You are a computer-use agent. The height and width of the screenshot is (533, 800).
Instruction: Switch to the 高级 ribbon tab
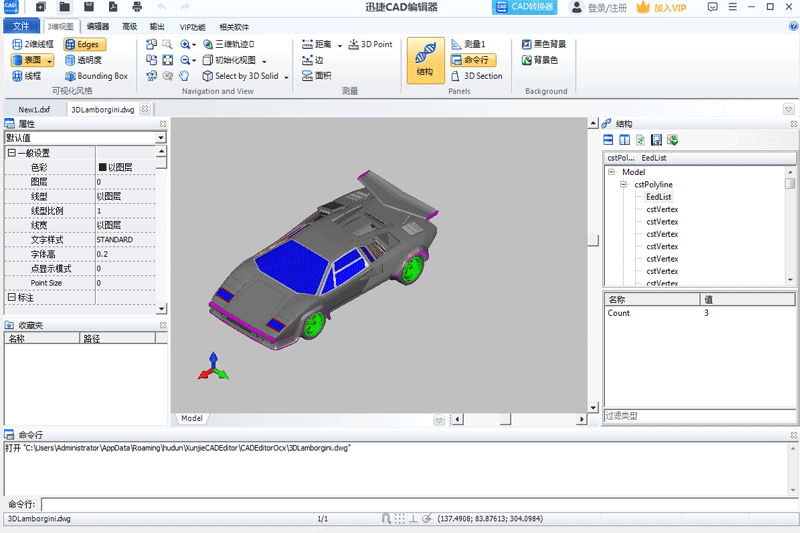[130, 27]
